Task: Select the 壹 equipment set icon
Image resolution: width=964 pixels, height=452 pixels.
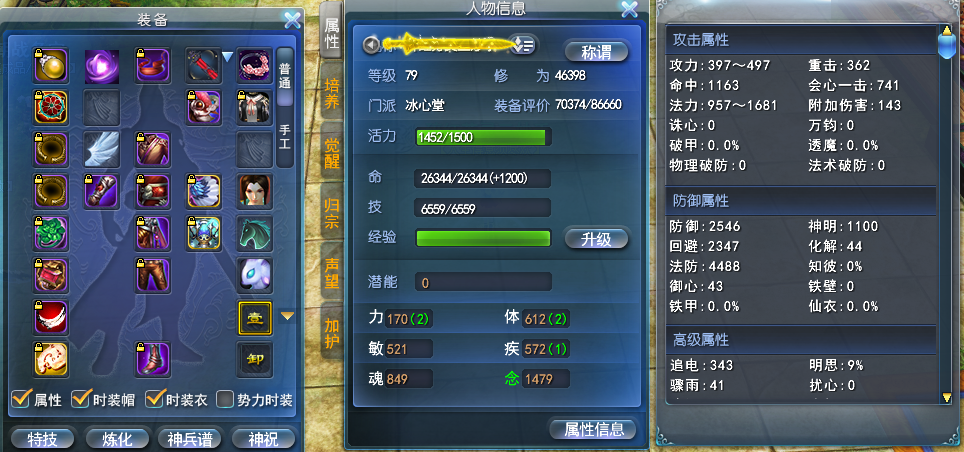Action: pos(255,317)
